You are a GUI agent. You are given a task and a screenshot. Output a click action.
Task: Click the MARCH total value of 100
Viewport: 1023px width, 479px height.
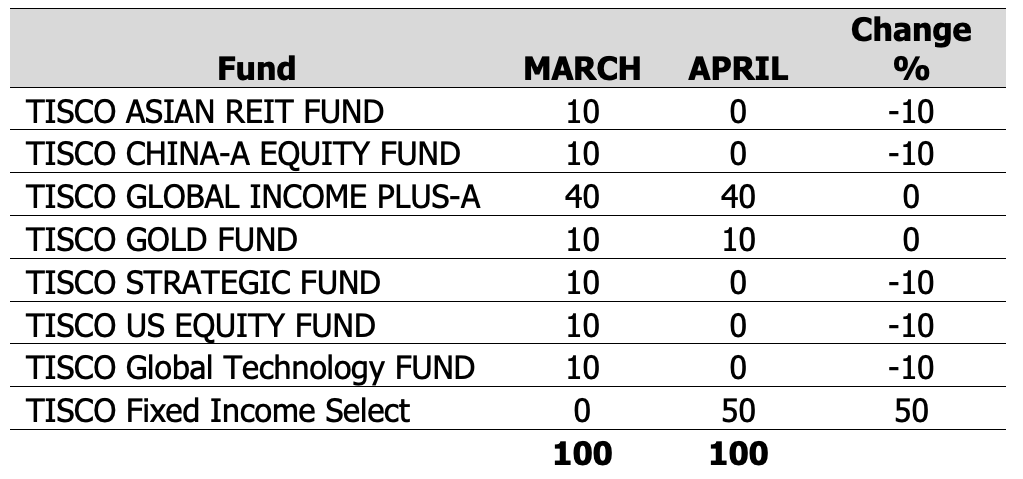(582, 453)
